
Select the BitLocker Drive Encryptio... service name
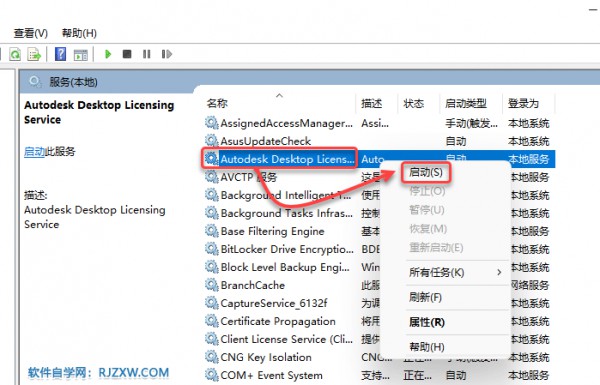click(x=287, y=249)
